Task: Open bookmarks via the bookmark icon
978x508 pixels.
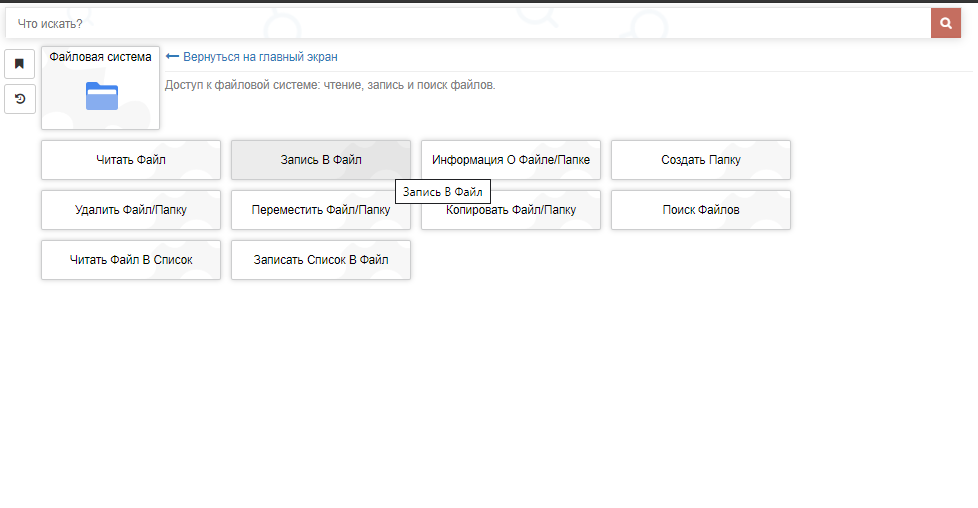Action: coord(19,64)
